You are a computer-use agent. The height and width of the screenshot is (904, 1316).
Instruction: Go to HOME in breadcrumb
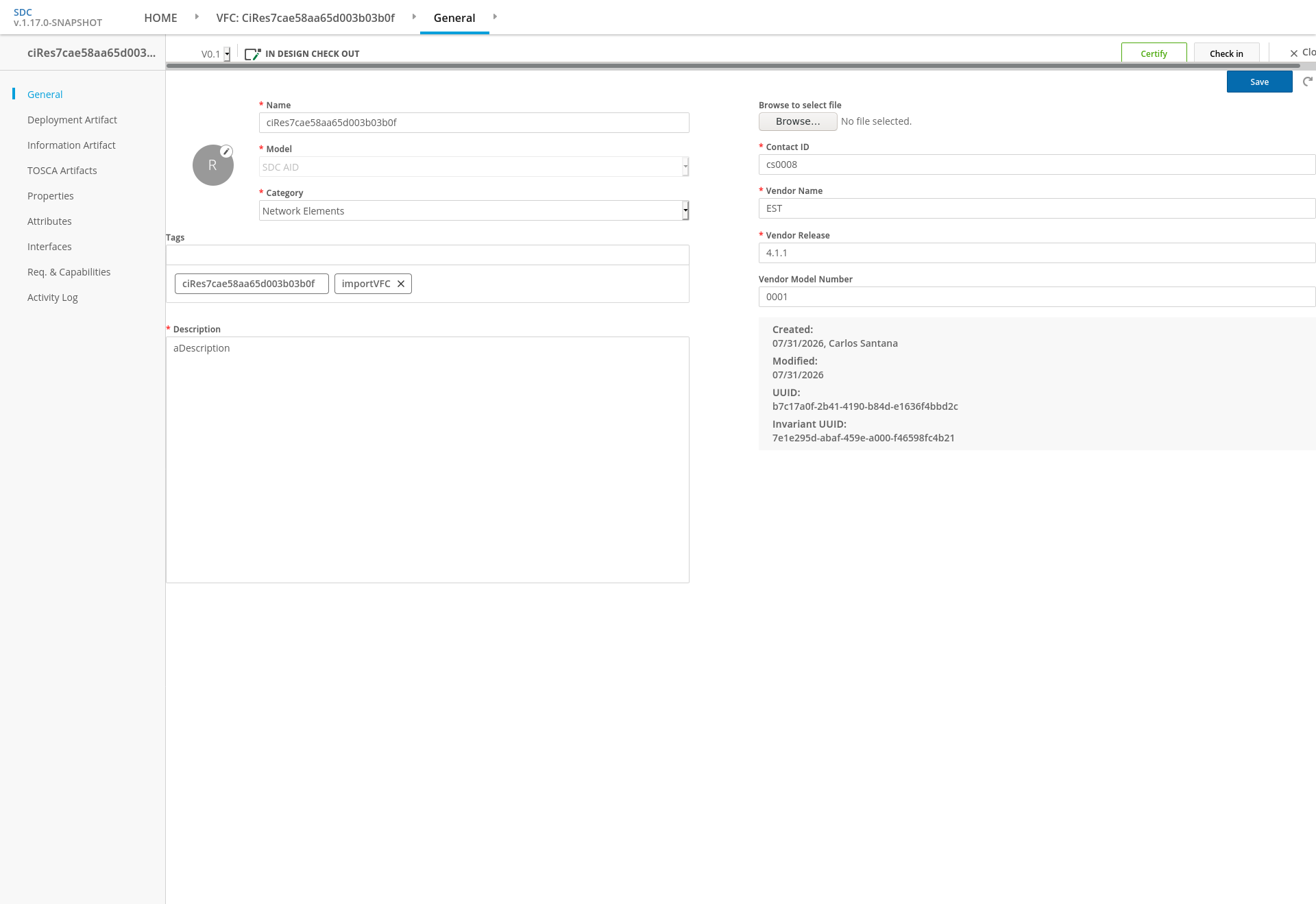[x=160, y=18]
